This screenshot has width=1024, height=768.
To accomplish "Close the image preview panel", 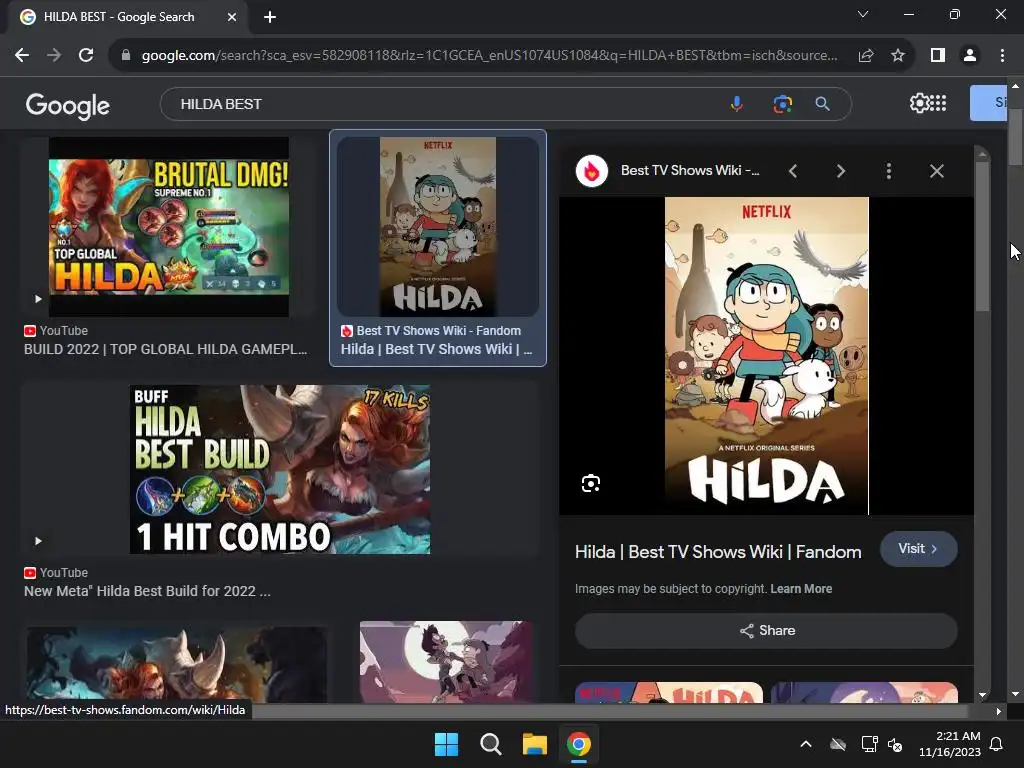I will (x=936, y=171).
